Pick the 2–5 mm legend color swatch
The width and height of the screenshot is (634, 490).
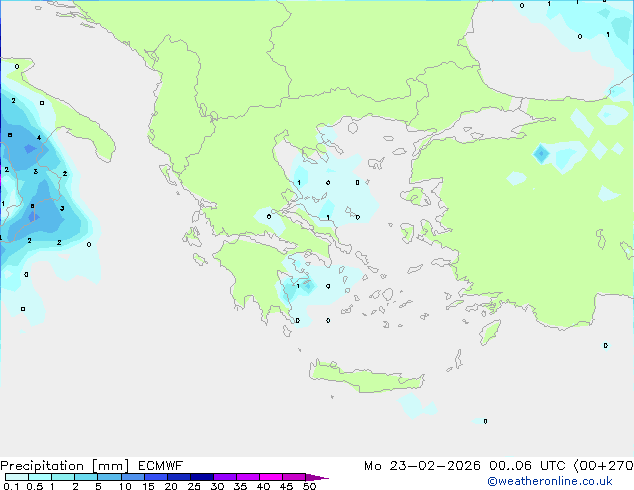pos(87,478)
